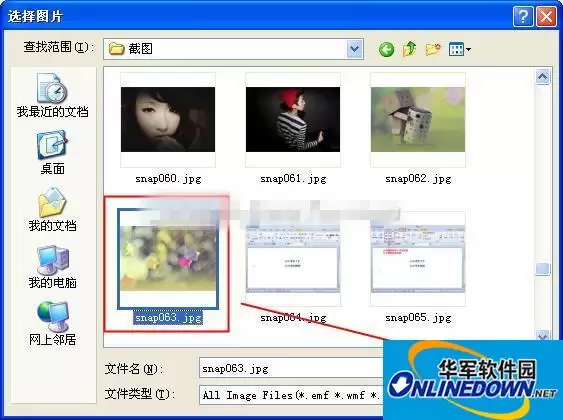
Task: Create a new folder
Action: pyautogui.click(x=433, y=49)
